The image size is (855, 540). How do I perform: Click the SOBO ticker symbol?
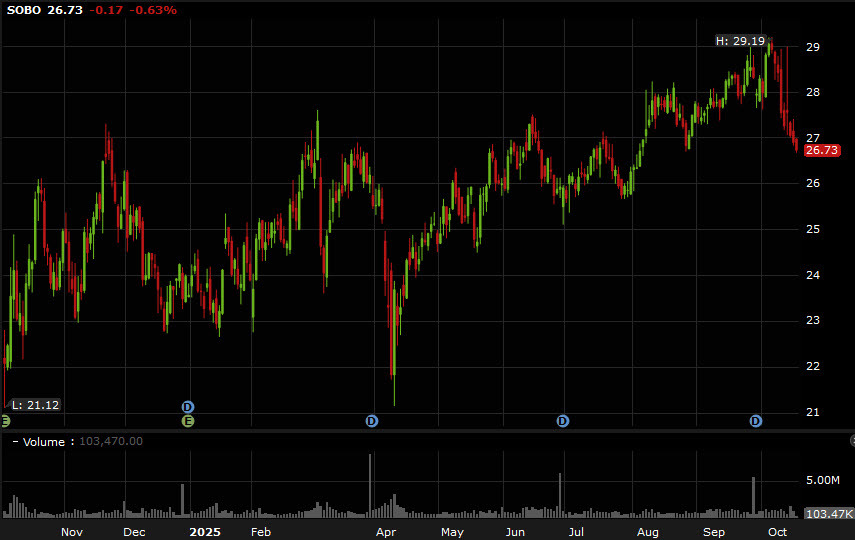(x=24, y=10)
